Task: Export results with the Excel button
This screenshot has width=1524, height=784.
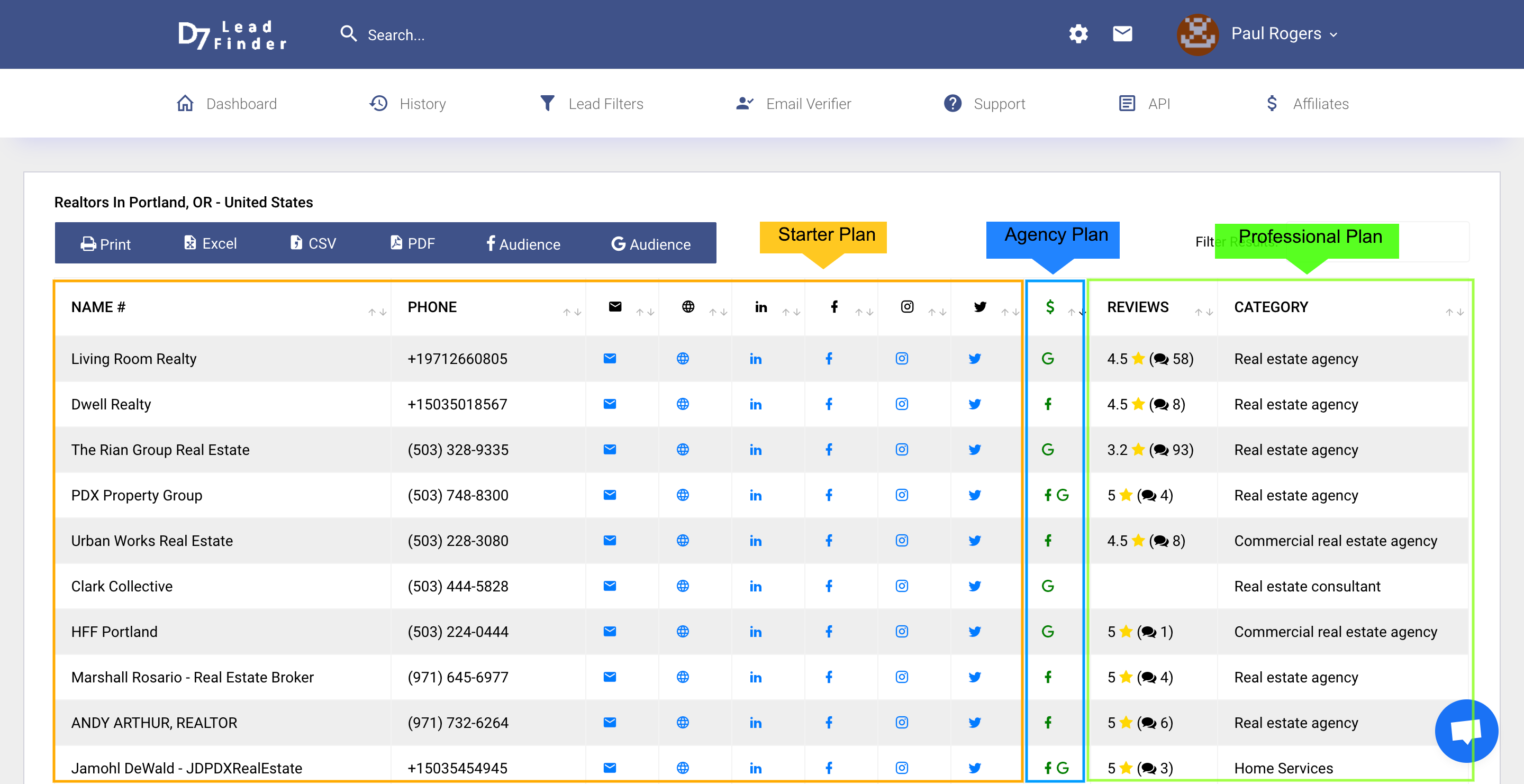Action: pos(210,243)
